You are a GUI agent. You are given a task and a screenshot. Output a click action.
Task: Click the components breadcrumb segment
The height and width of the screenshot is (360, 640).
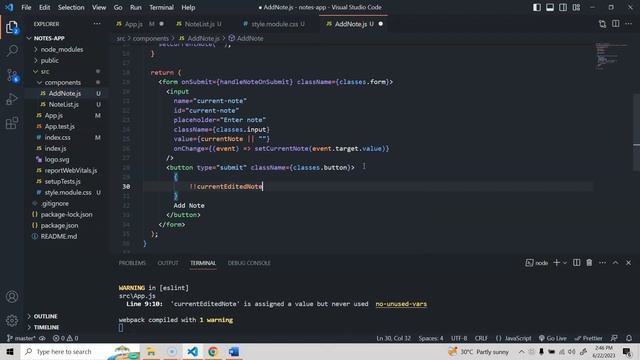coord(151,38)
